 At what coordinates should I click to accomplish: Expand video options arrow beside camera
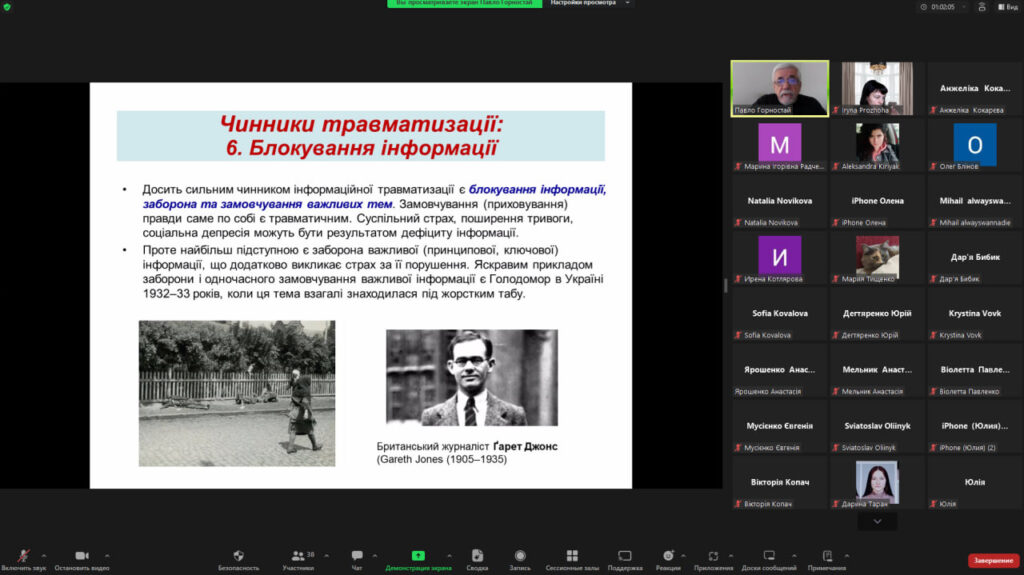pos(107,556)
